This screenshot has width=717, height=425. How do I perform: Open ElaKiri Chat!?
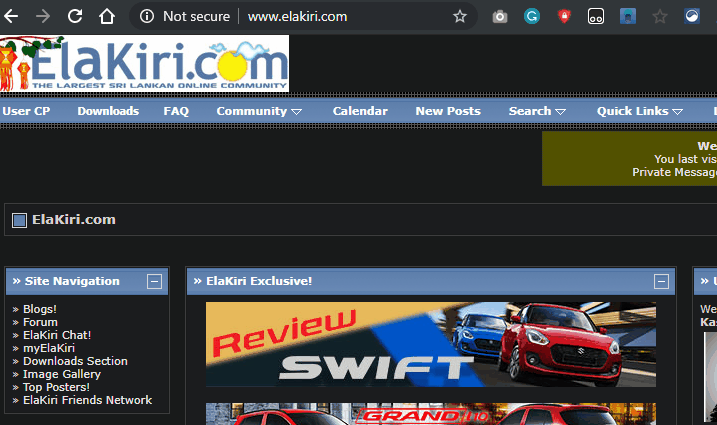point(57,335)
